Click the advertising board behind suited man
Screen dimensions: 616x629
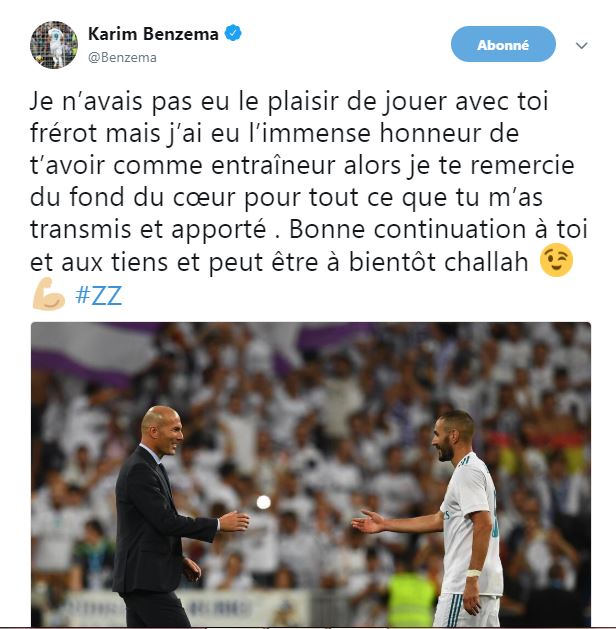[x=188, y=610]
